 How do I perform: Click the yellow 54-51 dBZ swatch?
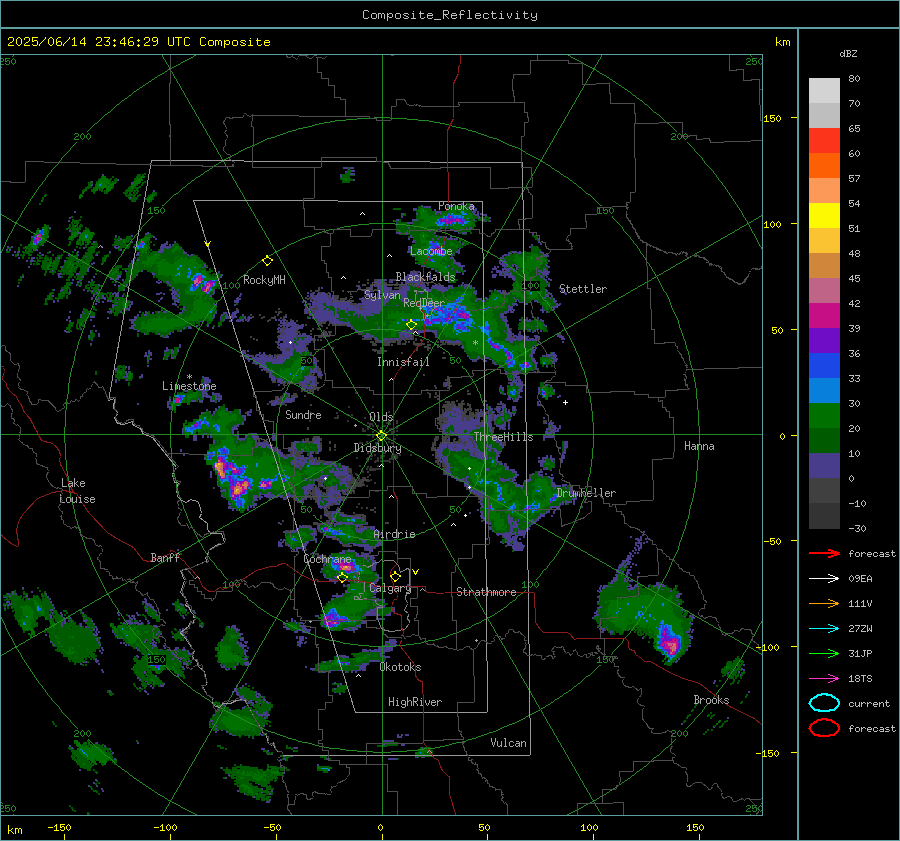coord(824,216)
